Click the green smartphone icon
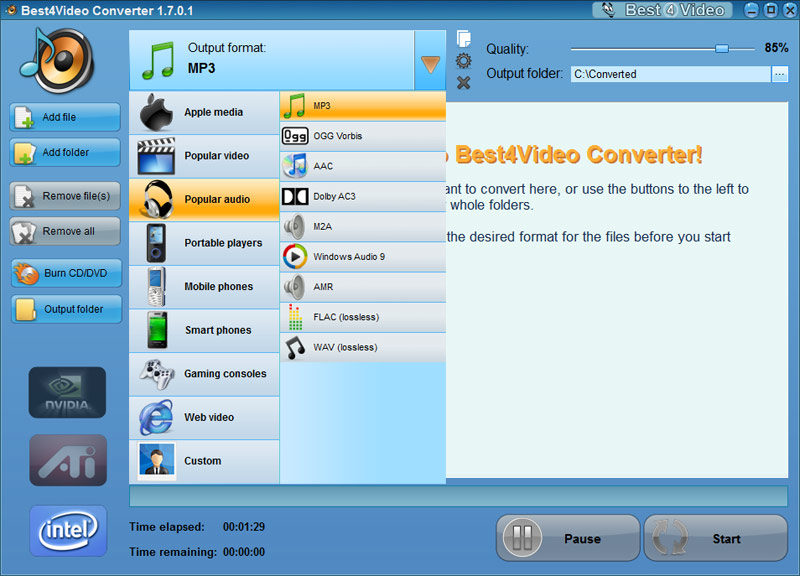800x576 pixels. (157, 331)
